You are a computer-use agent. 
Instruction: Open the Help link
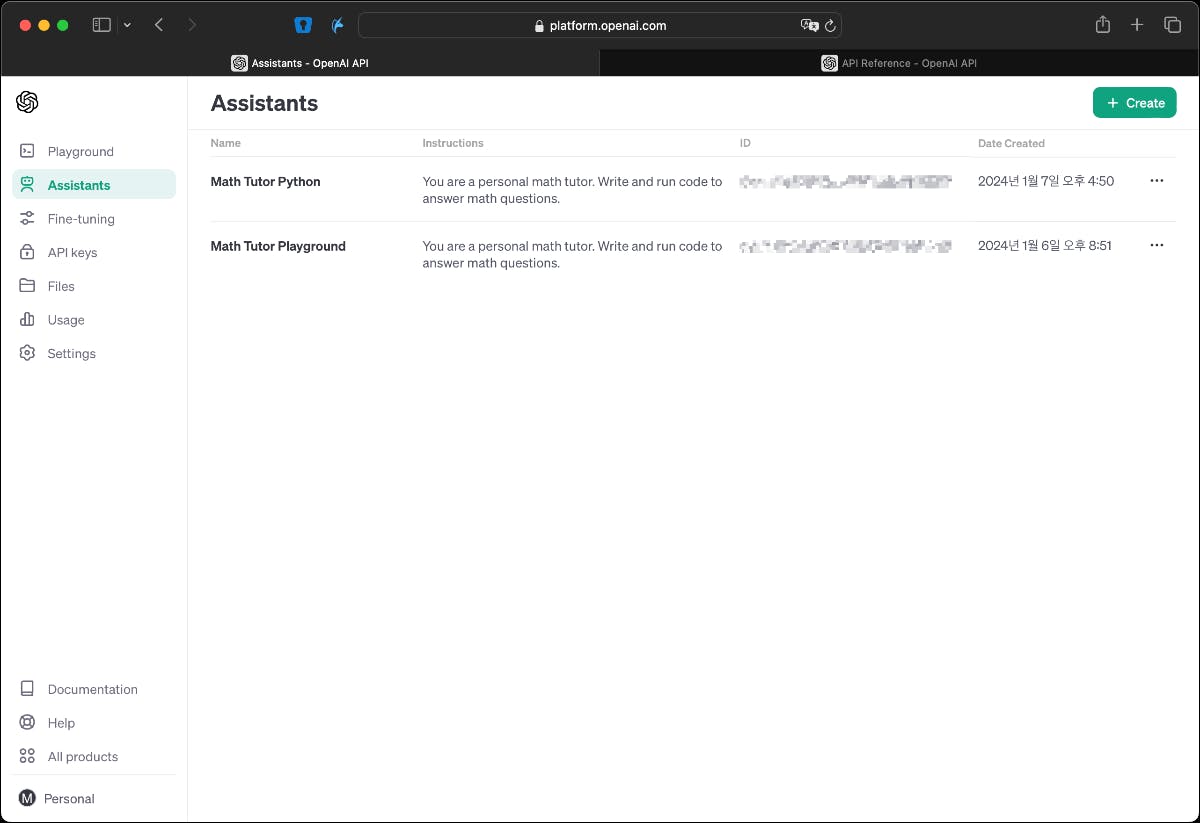pos(94,723)
